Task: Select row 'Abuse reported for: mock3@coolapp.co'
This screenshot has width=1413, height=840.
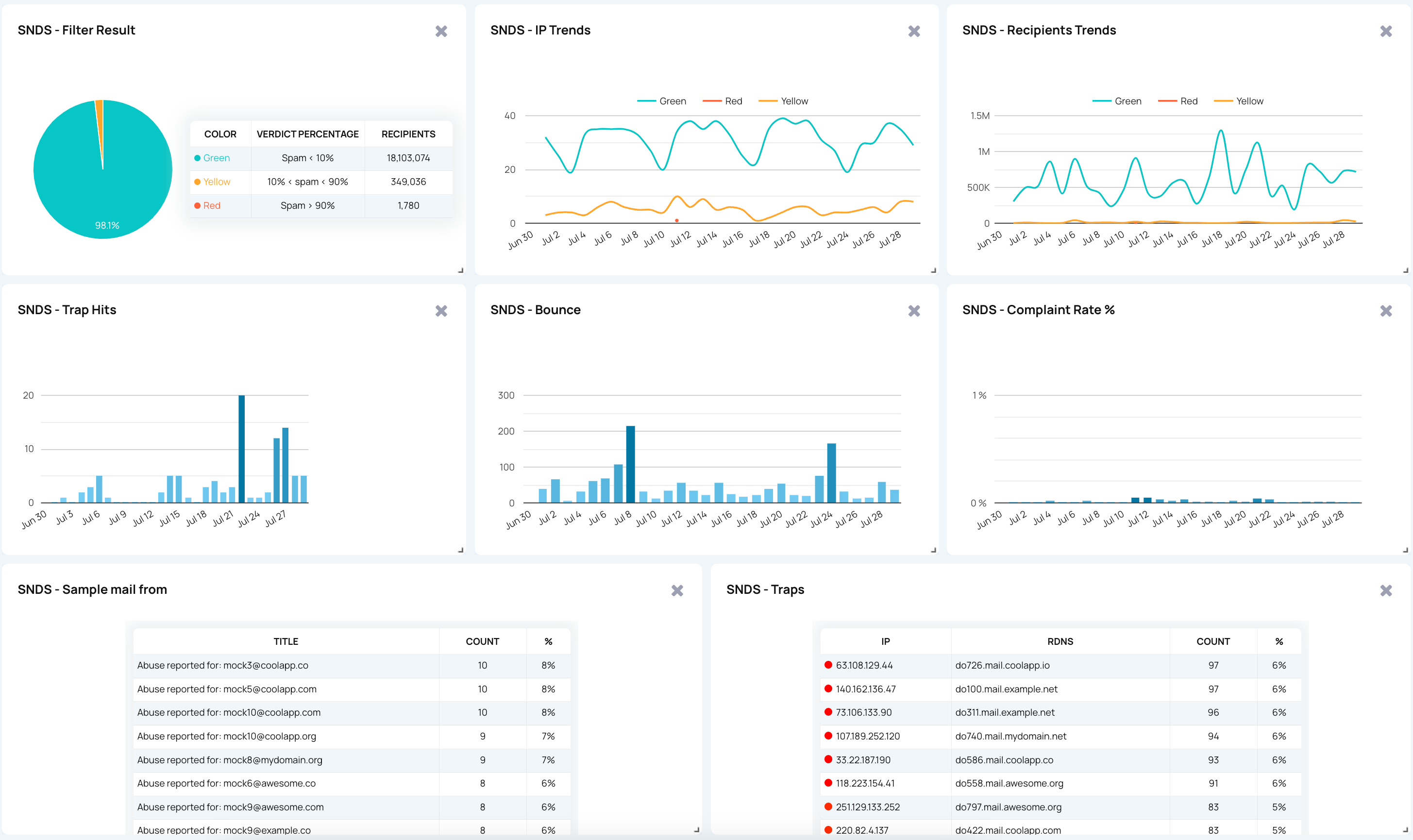Action: (352, 665)
